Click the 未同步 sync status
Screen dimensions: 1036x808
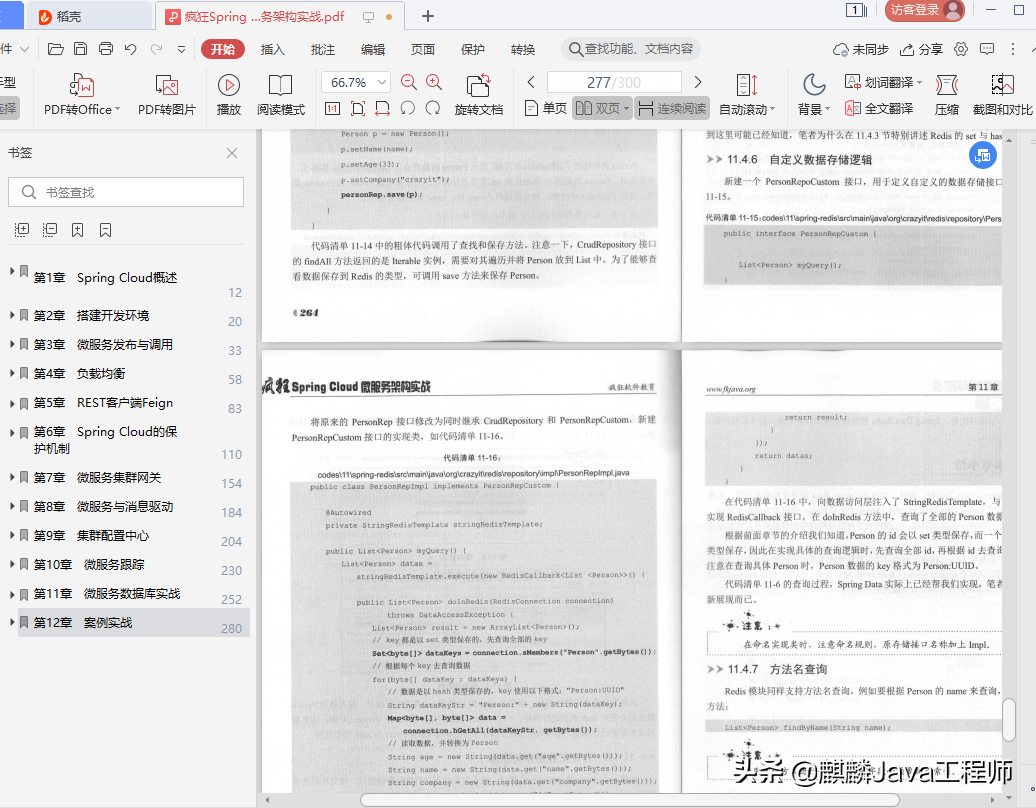click(x=861, y=50)
